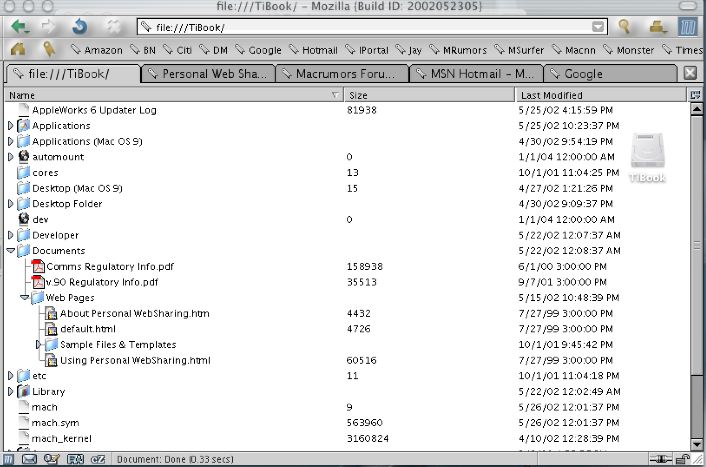Open the Home page icon
The width and height of the screenshot is (706, 467).
[x=18, y=49]
